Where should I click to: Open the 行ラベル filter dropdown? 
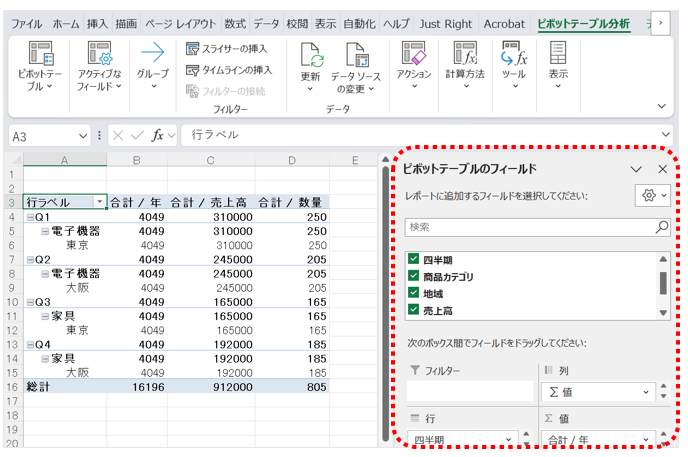(100, 202)
